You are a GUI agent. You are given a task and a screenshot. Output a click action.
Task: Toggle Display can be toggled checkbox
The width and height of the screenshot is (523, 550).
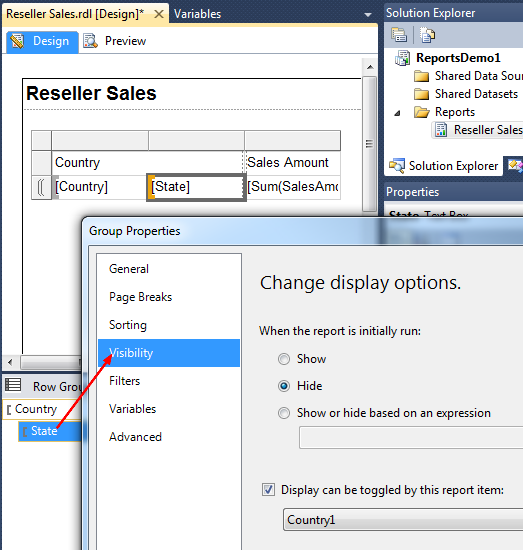tap(268, 490)
